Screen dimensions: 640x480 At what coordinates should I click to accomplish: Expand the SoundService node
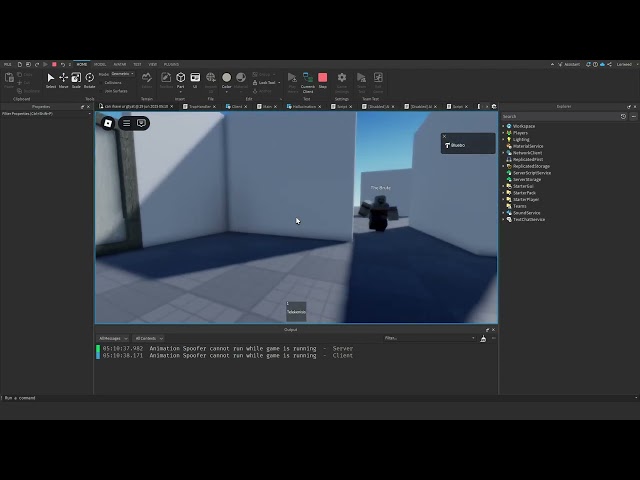(503, 213)
